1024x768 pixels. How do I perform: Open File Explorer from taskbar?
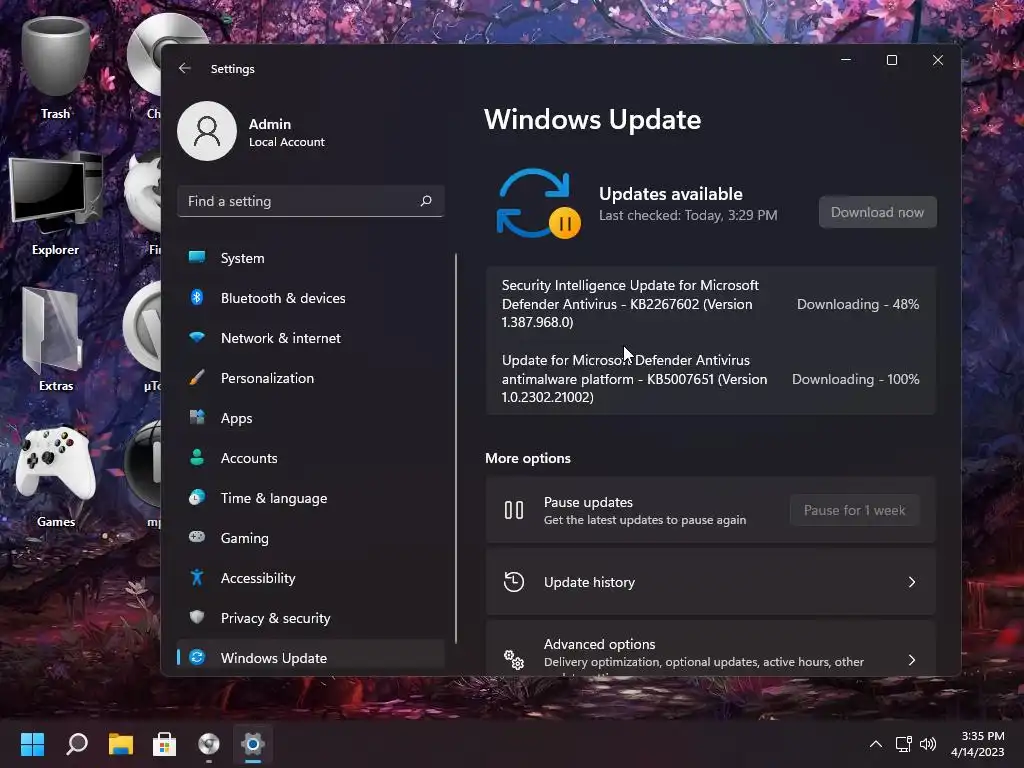121,744
